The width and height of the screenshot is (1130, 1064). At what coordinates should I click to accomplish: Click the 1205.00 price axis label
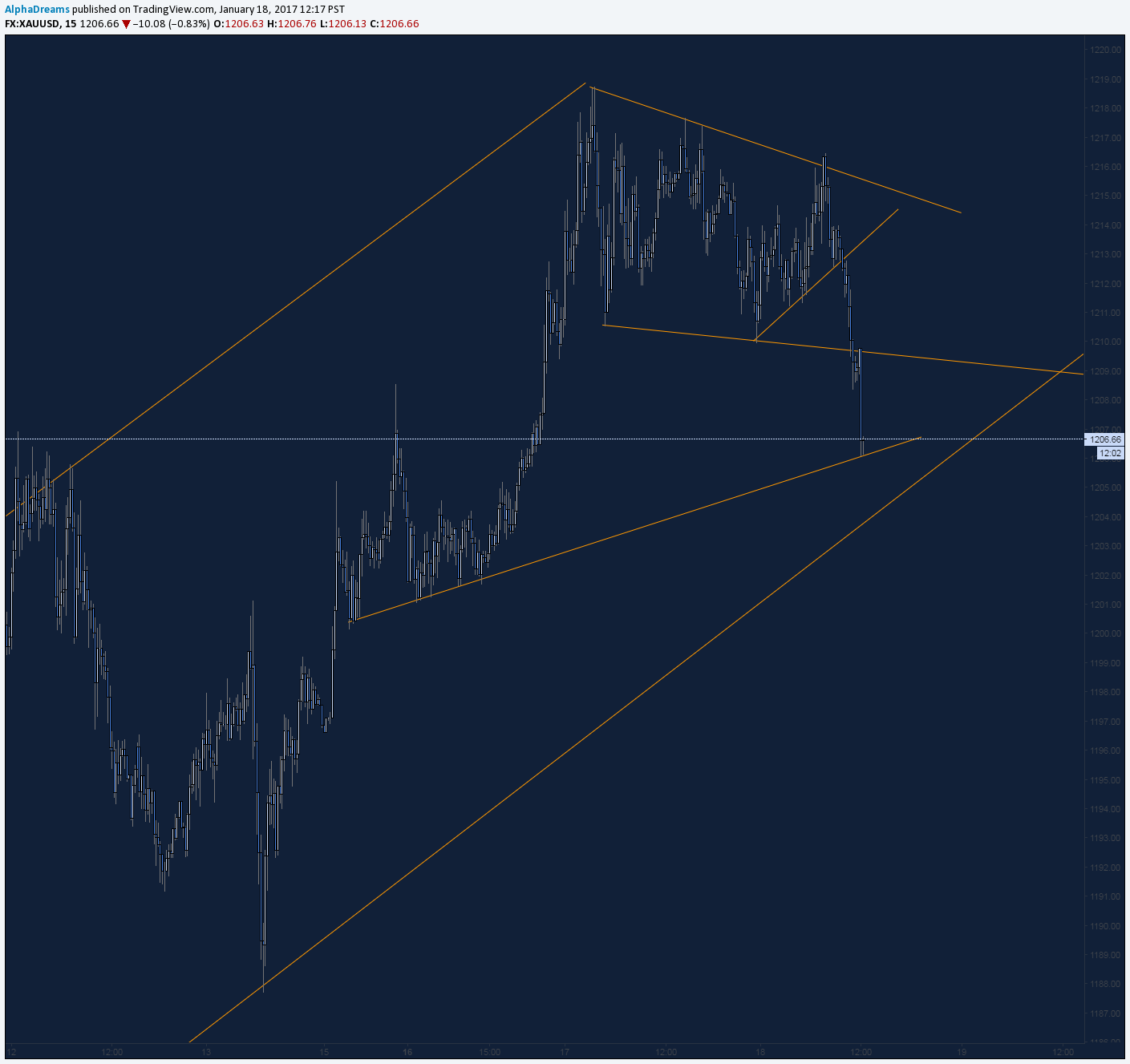[1106, 487]
